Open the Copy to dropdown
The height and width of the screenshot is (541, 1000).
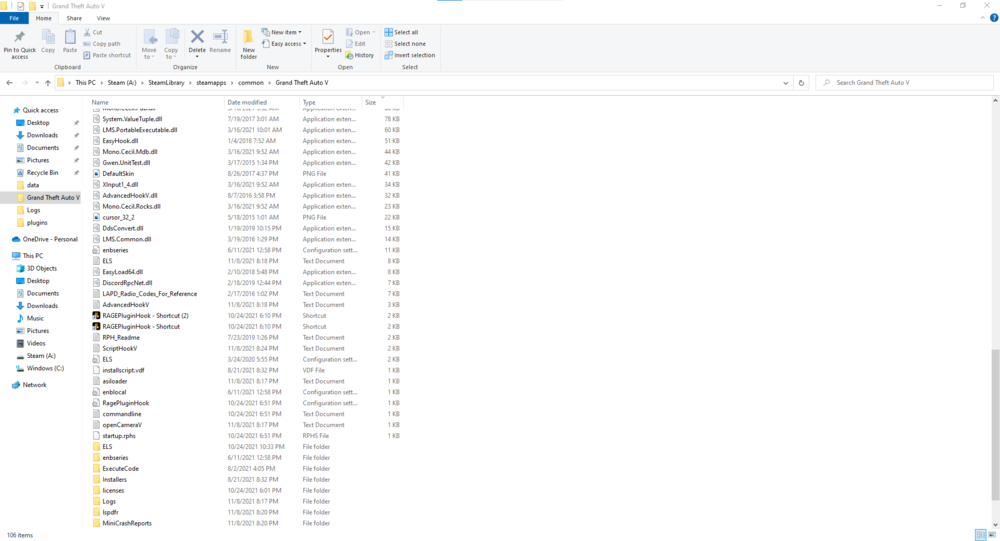[171, 45]
